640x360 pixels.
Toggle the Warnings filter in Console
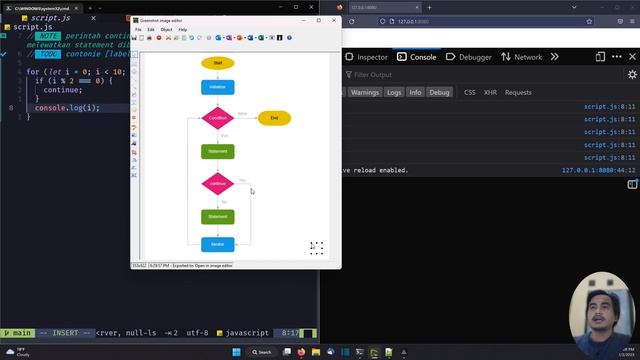tap(364, 93)
